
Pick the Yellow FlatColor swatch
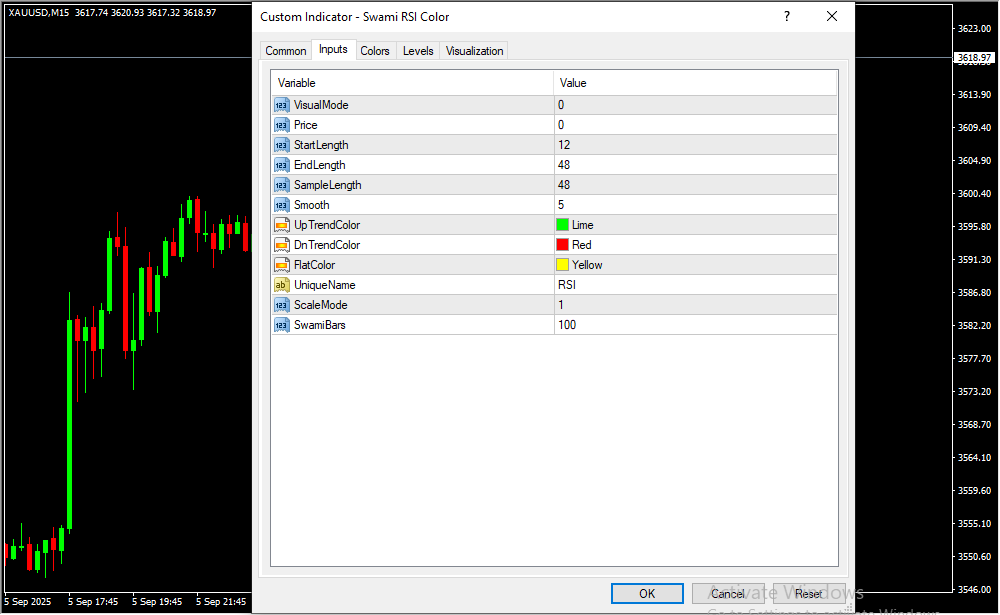pos(563,265)
